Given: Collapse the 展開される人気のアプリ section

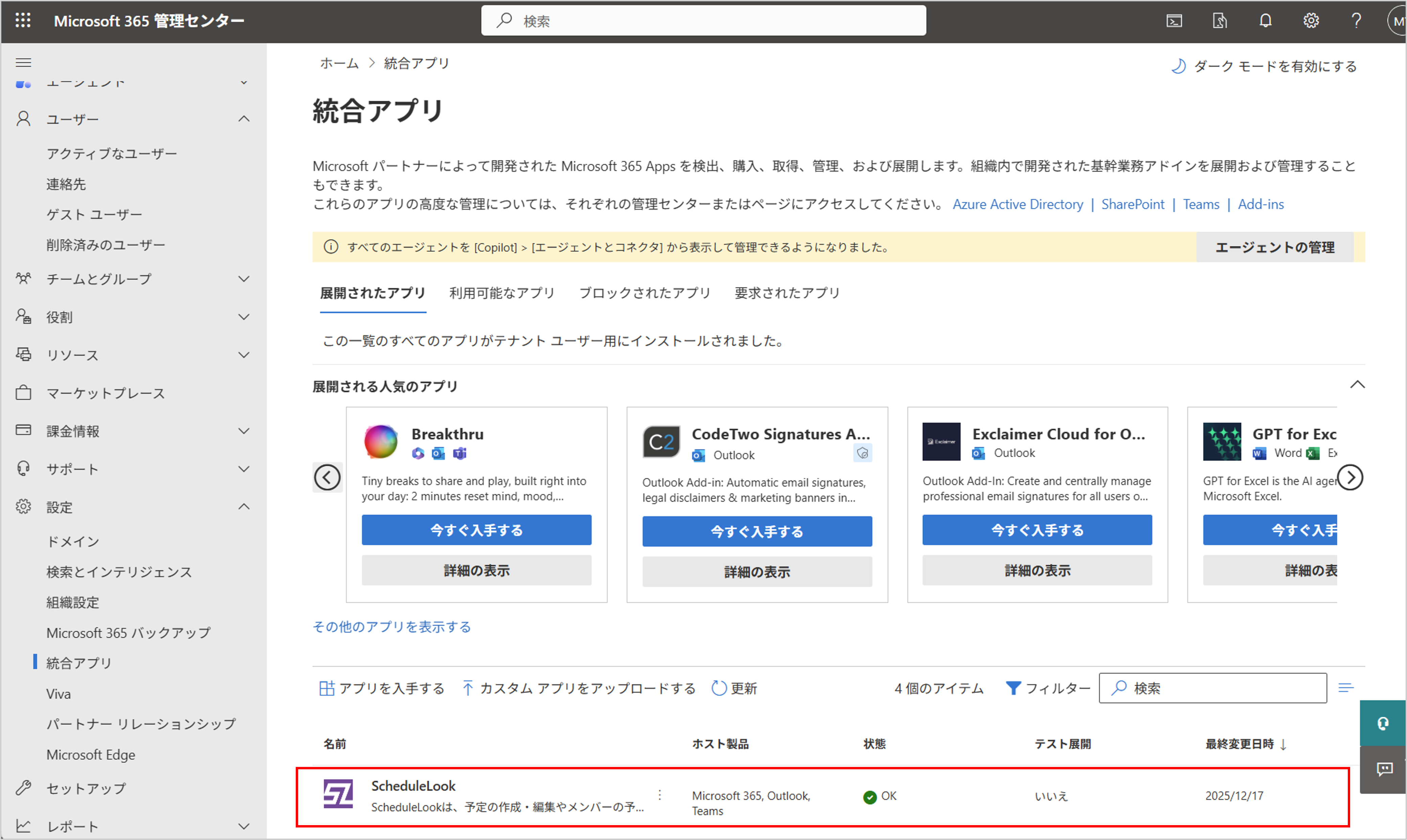Looking at the screenshot, I should (1357, 384).
